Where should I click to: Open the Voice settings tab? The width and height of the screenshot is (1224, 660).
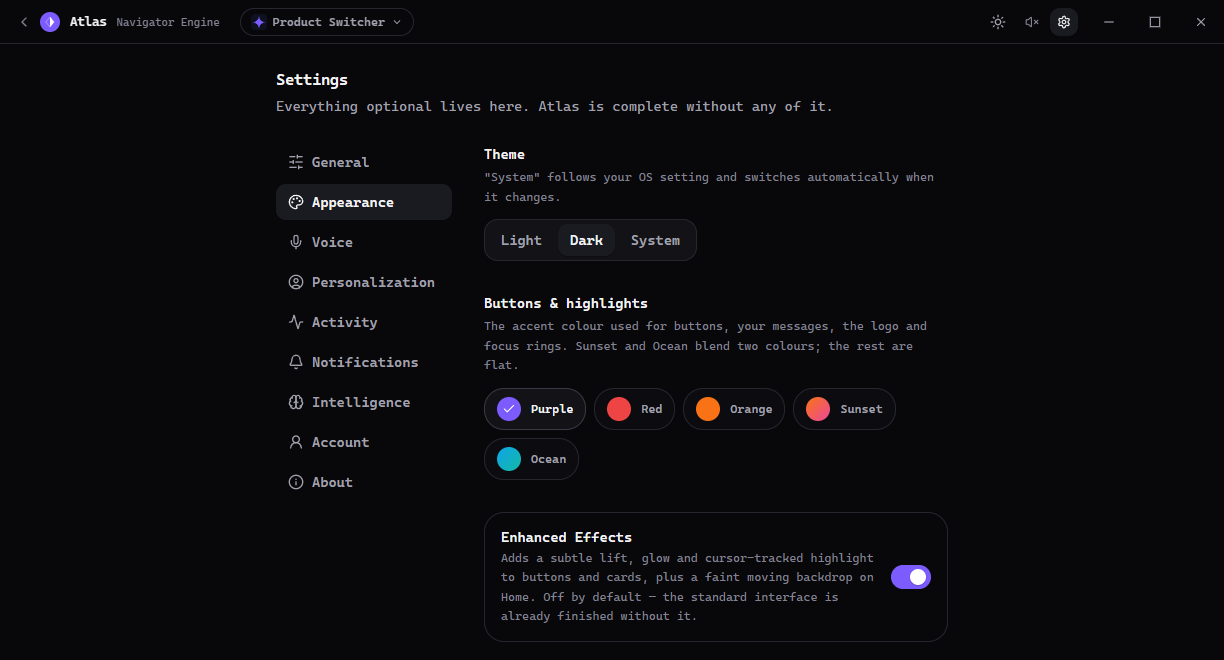click(364, 242)
